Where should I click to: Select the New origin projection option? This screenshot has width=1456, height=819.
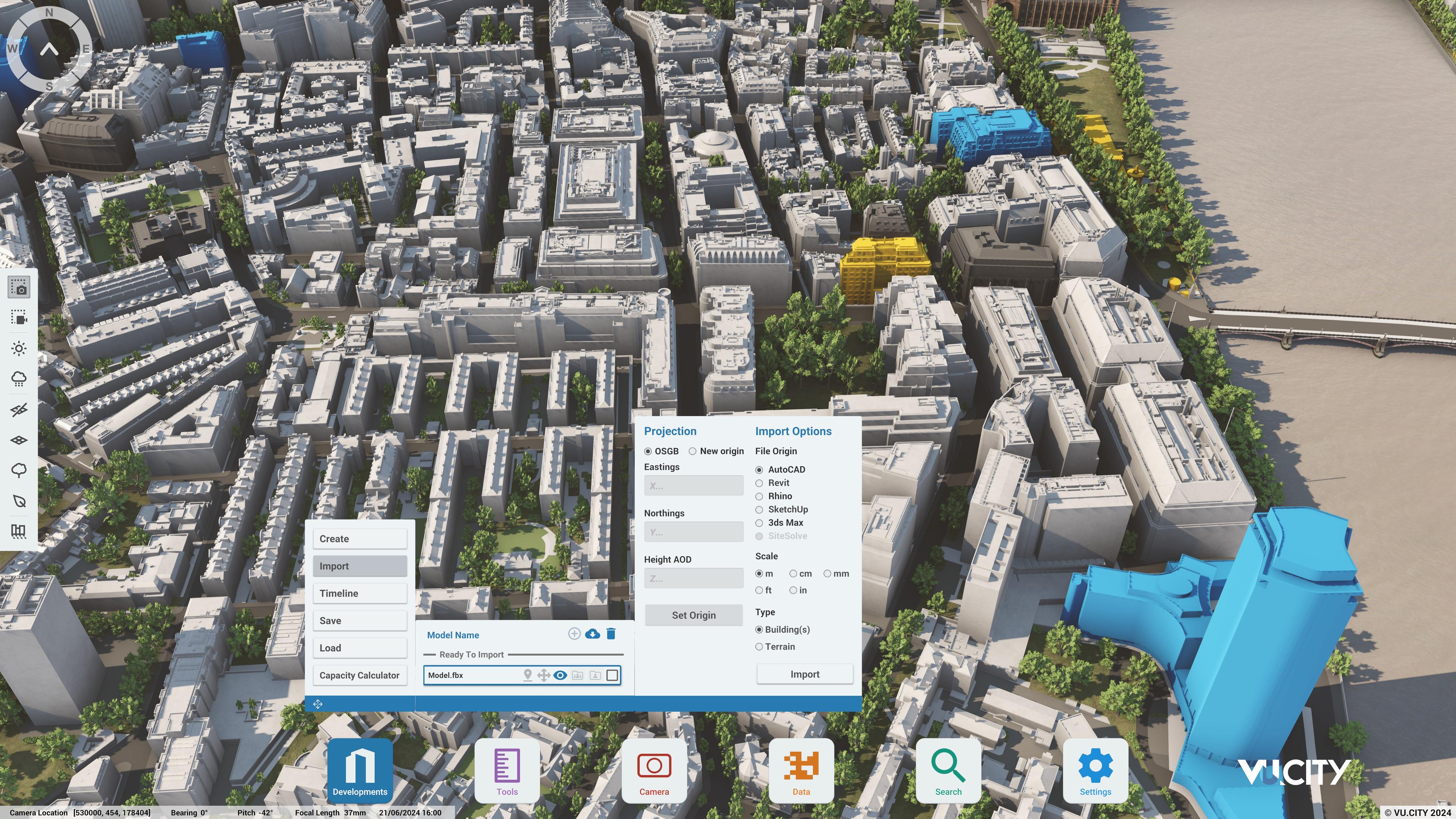coord(692,451)
